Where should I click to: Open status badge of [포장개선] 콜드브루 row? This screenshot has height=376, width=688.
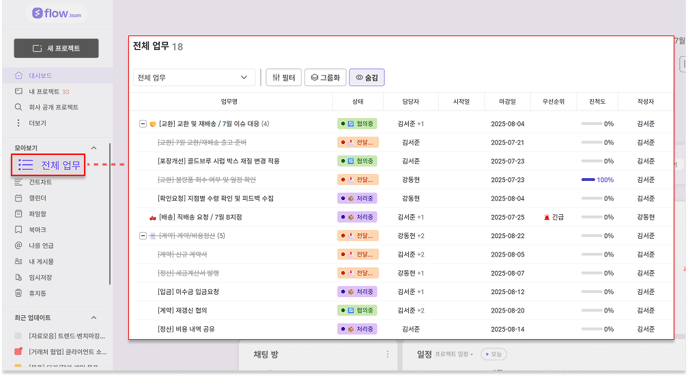click(x=357, y=161)
